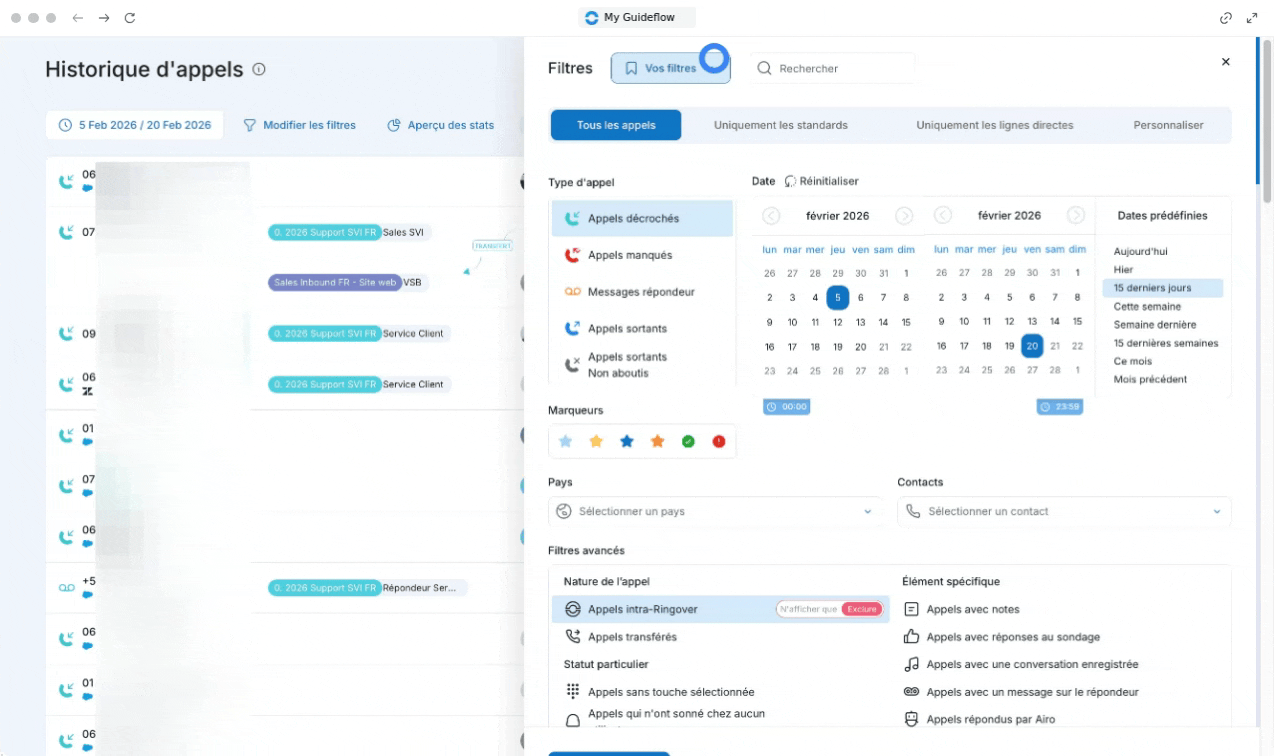
Task: Click the Réinitialiser date reset icon
Action: [x=790, y=181]
